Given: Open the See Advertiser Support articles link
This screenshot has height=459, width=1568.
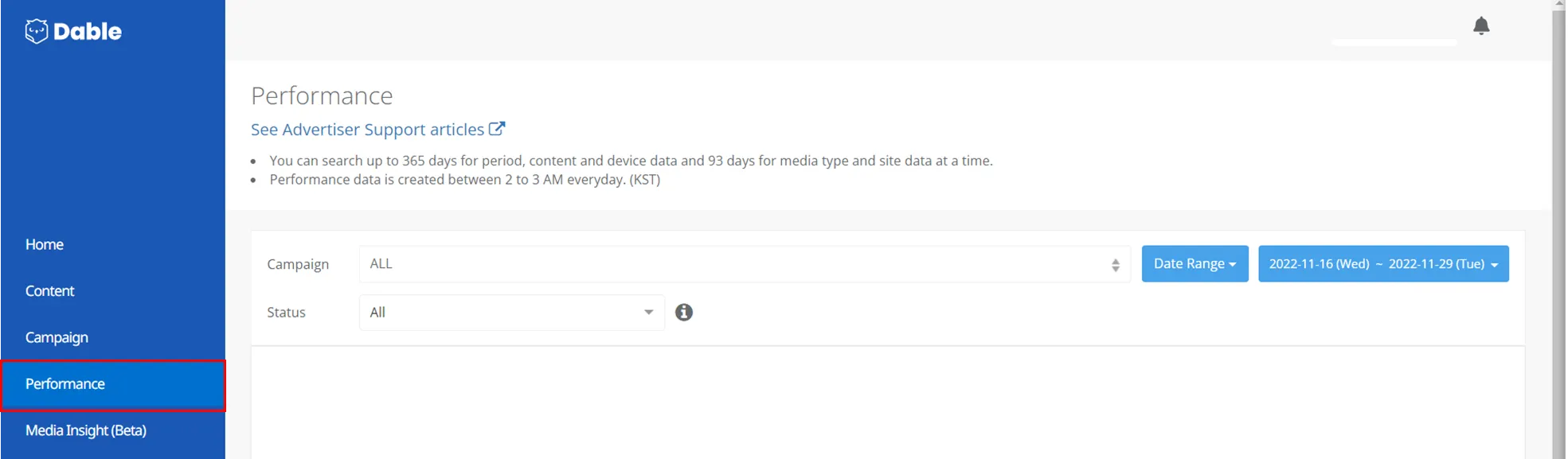Looking at the screenshot, I should [367, 130].
